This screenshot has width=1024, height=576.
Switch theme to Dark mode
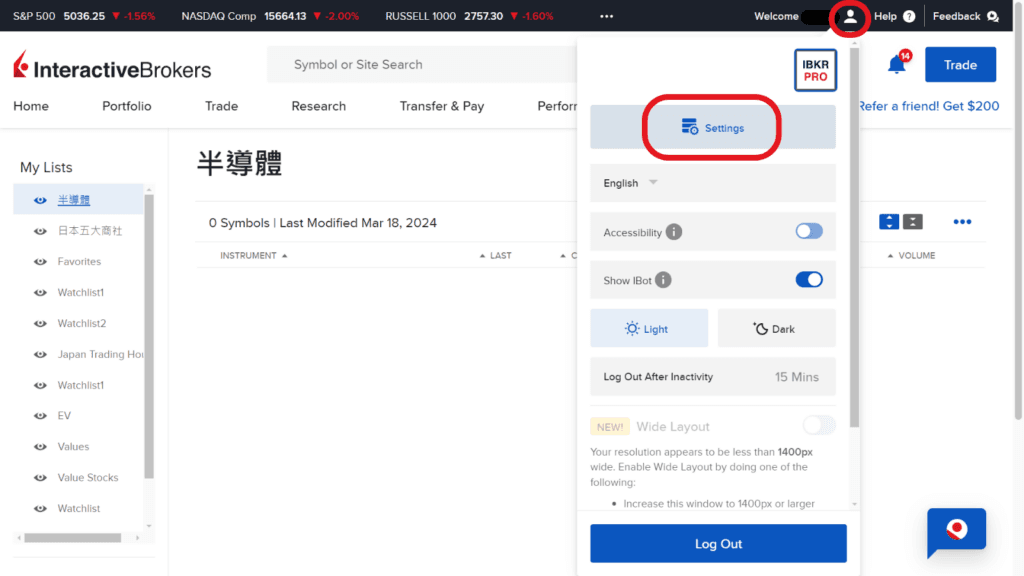pos(776,328)
